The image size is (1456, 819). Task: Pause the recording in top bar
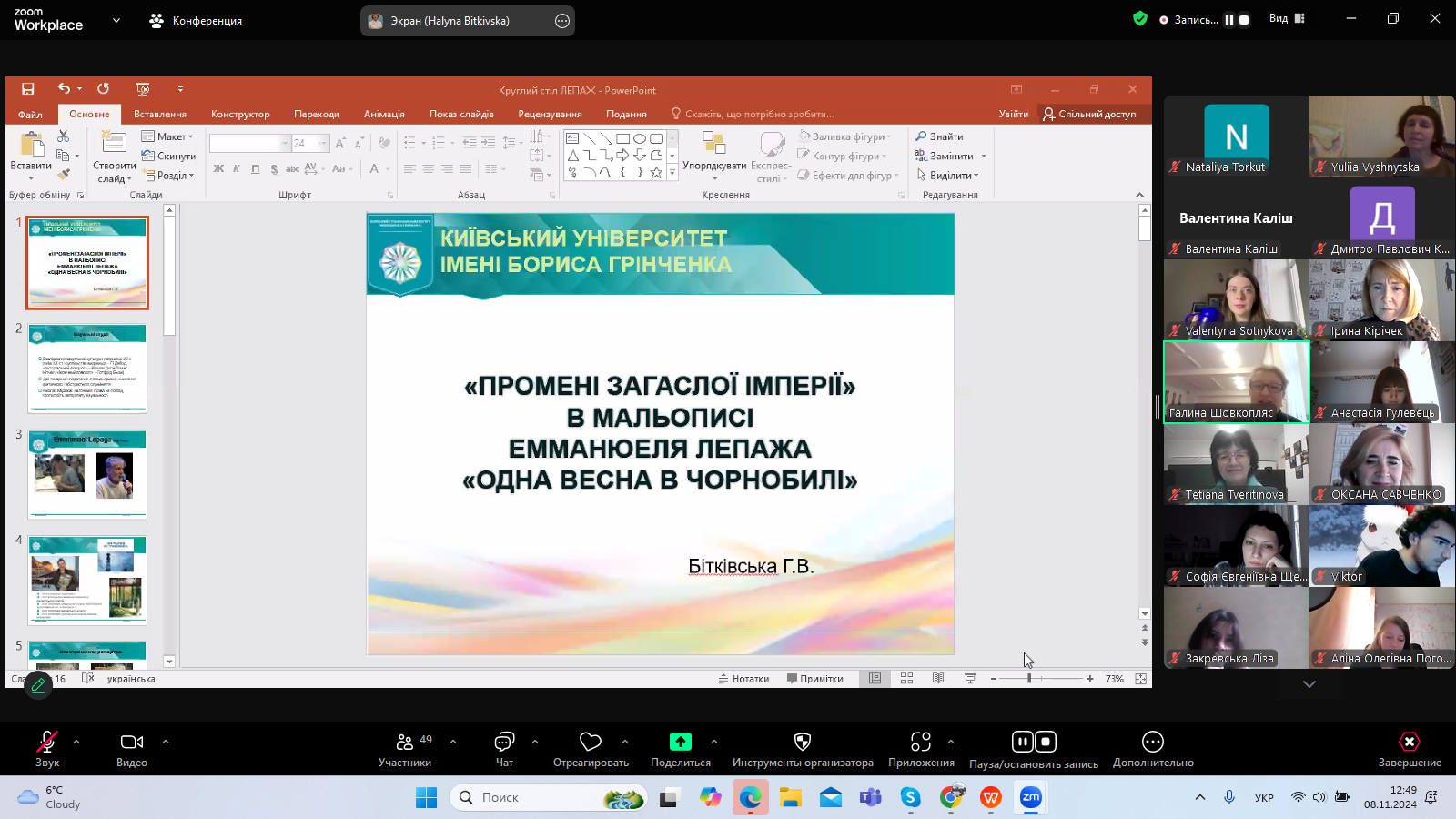click(1229, 20)
